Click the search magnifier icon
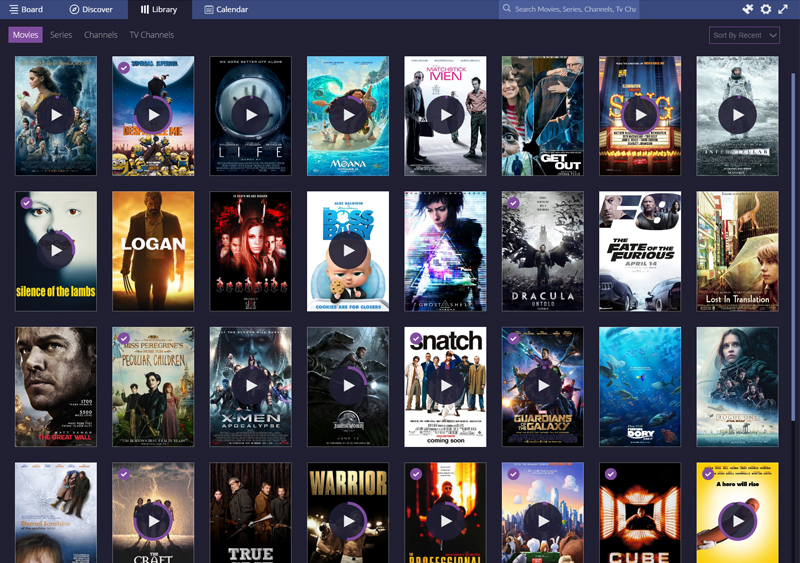The image size is (800, 563). [x=507, y=9]
